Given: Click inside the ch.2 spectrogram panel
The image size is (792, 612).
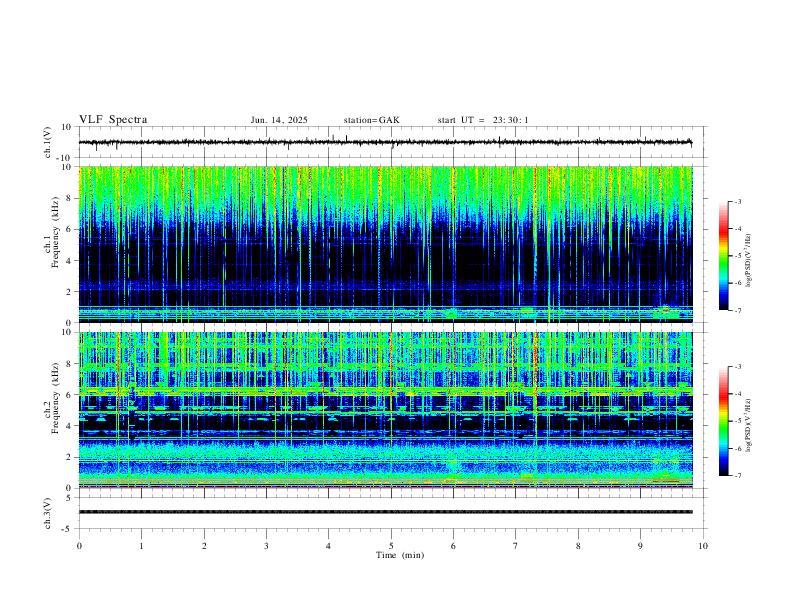Looking at the screenshot, I should coord(385,410).
